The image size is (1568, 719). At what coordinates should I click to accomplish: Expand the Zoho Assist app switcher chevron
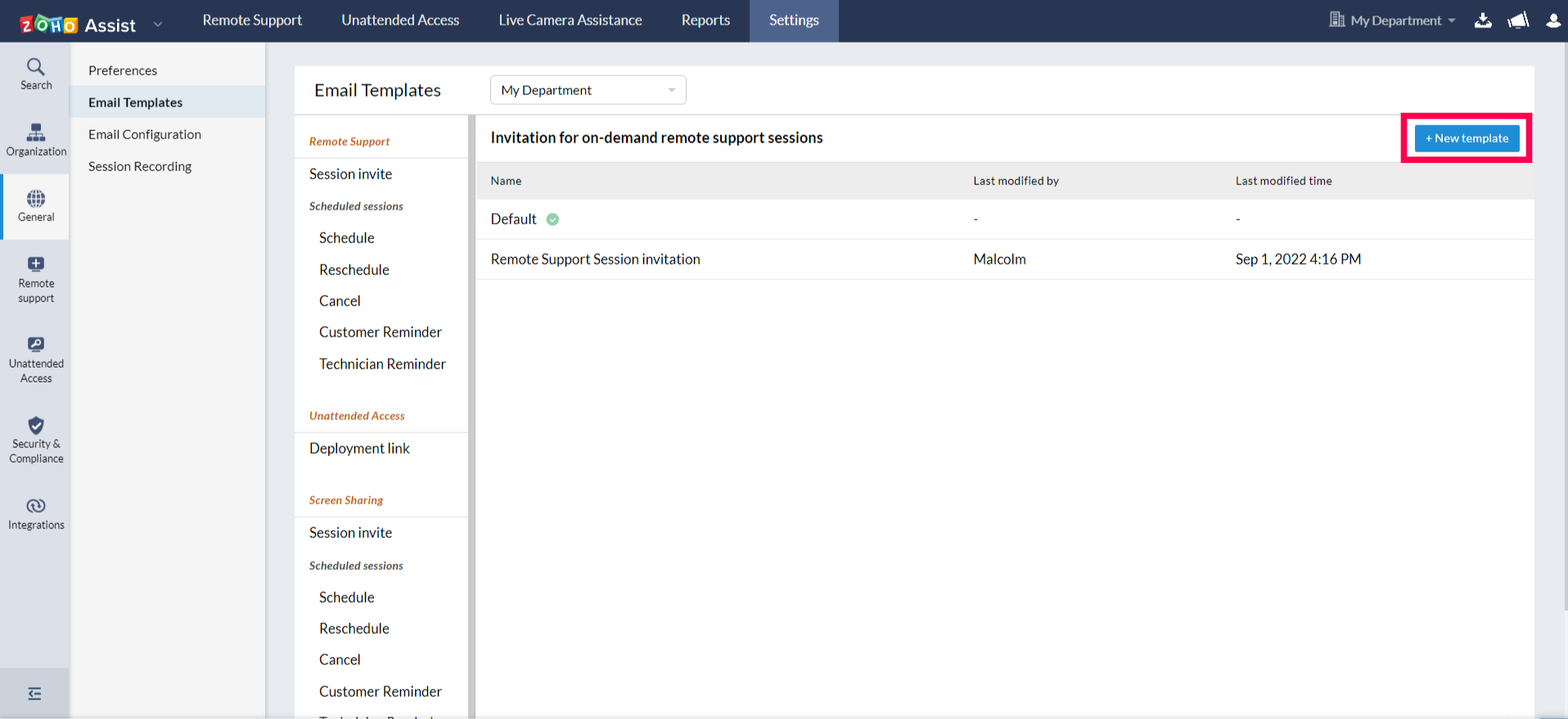(158, 25)
